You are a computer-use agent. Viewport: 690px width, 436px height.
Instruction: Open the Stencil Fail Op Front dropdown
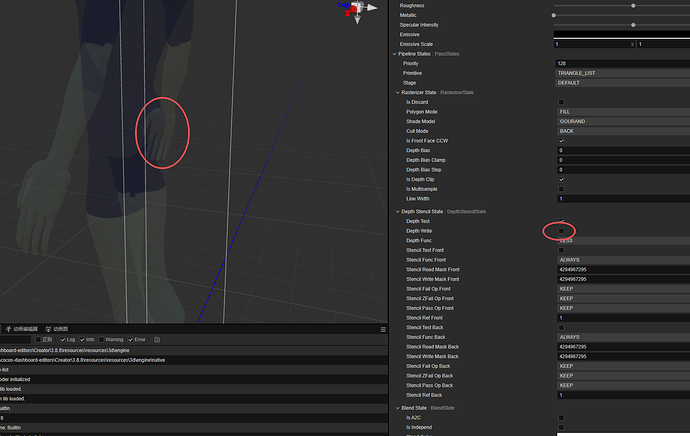point(624,289)
